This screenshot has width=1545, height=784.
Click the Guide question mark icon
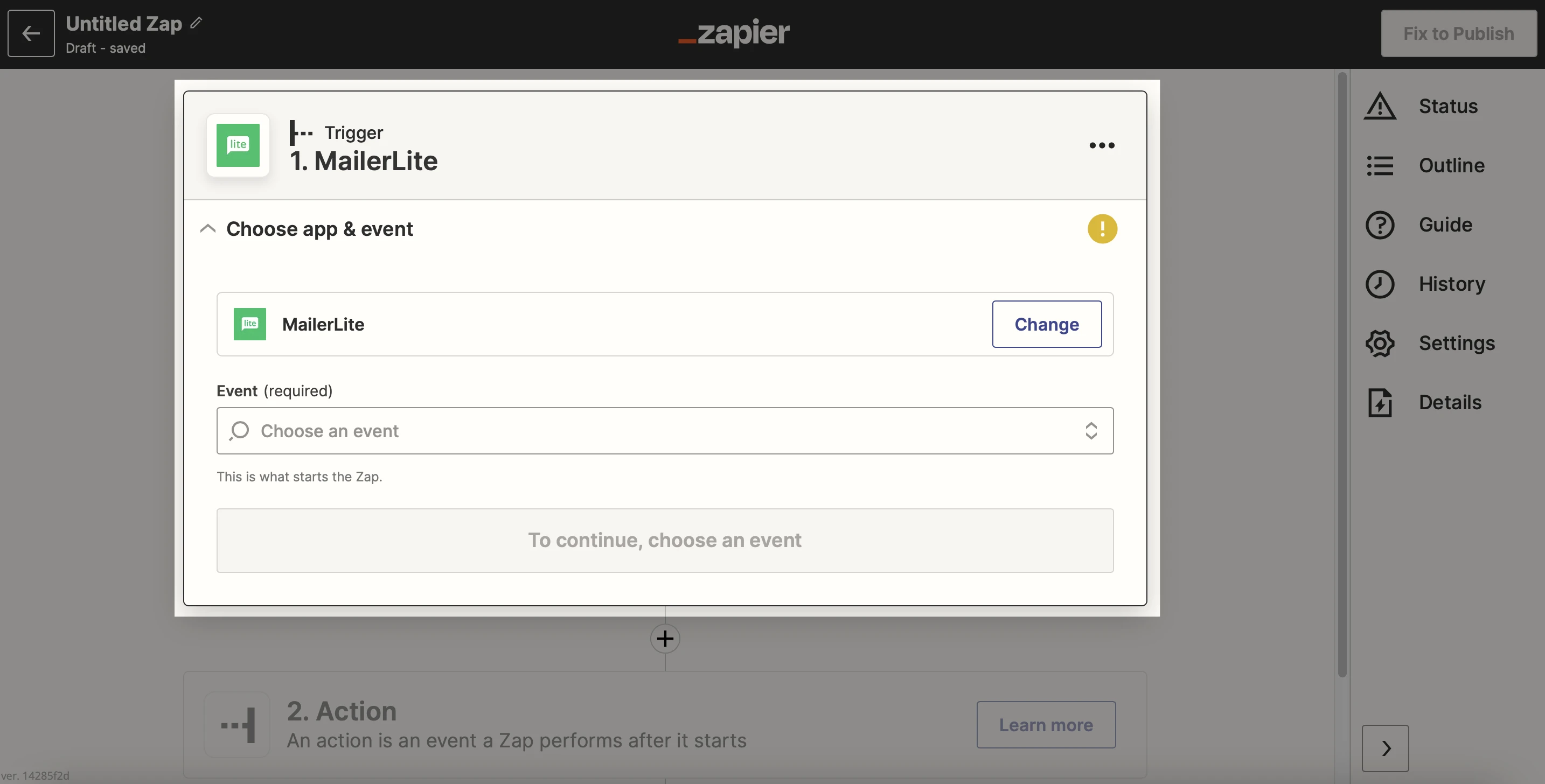click(x=1380, y=225)
